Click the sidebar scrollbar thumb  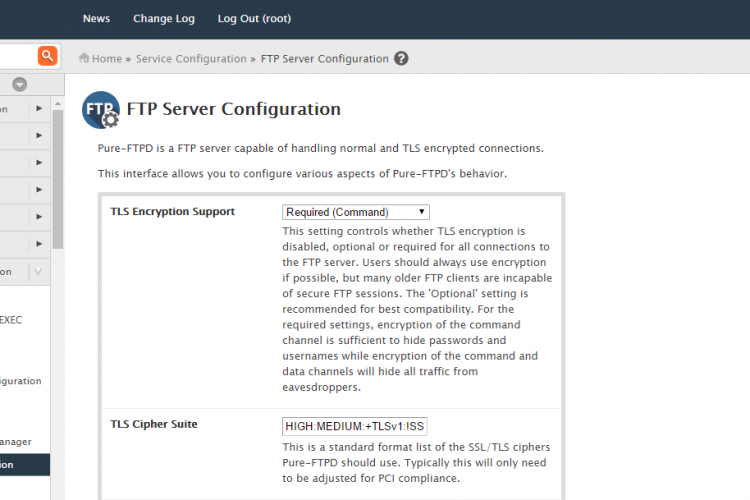[x=57, y=179]
